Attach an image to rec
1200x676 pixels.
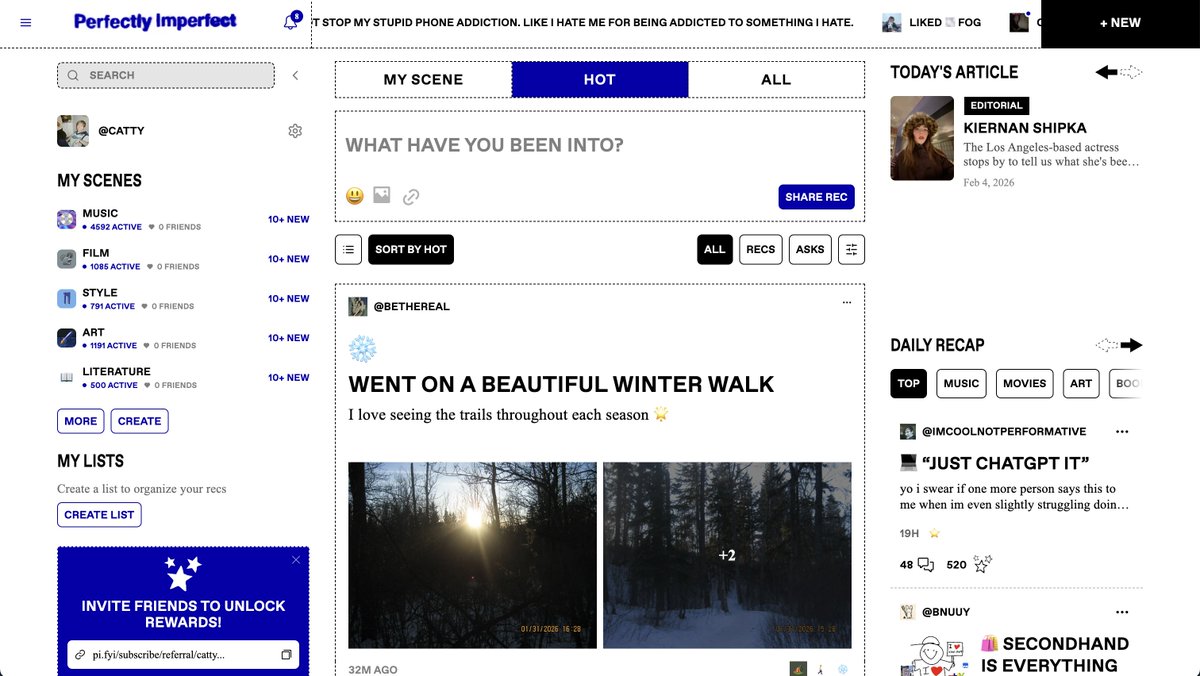[x=382, y=195]
